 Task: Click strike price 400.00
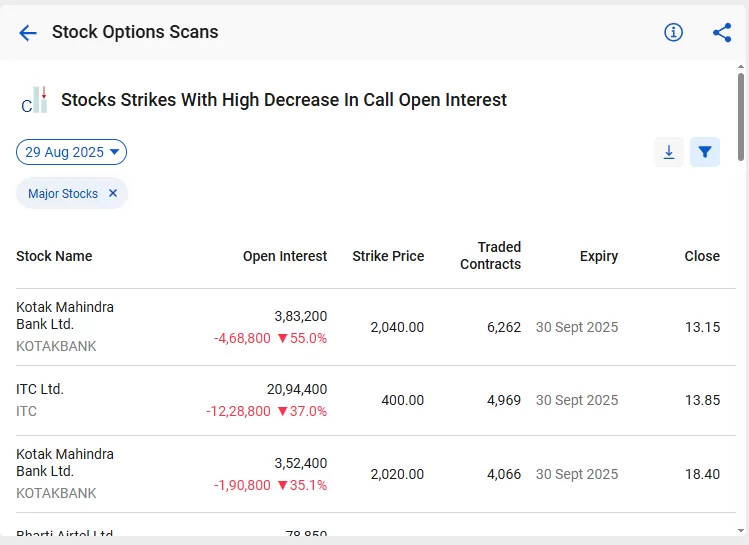point(402,400)
